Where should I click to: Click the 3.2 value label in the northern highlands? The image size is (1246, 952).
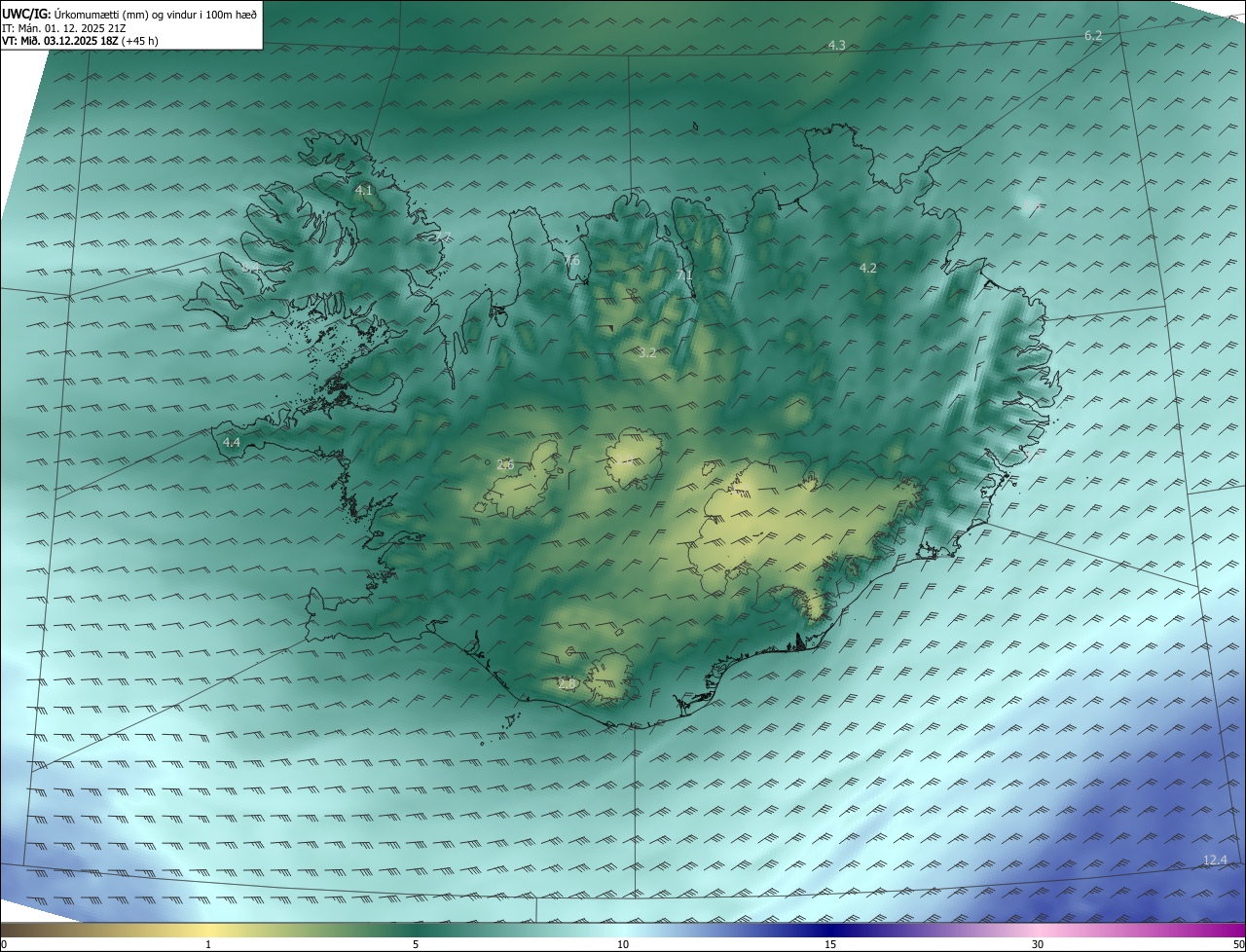coord(647,352)
